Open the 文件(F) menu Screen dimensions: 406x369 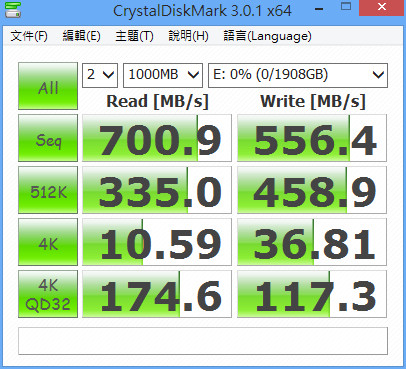[29, 36]
